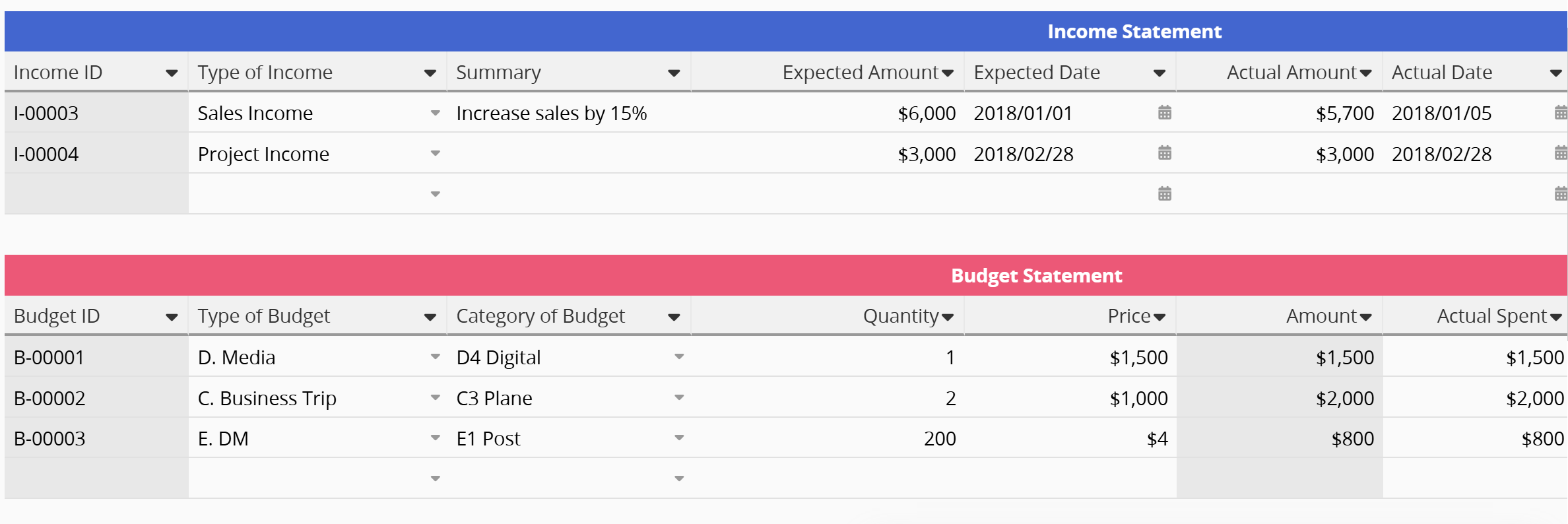Image resolution: width=1568 pixels, height=524 pixels.
Task: Open Summary column filter arrow
Action: [674, 73]
